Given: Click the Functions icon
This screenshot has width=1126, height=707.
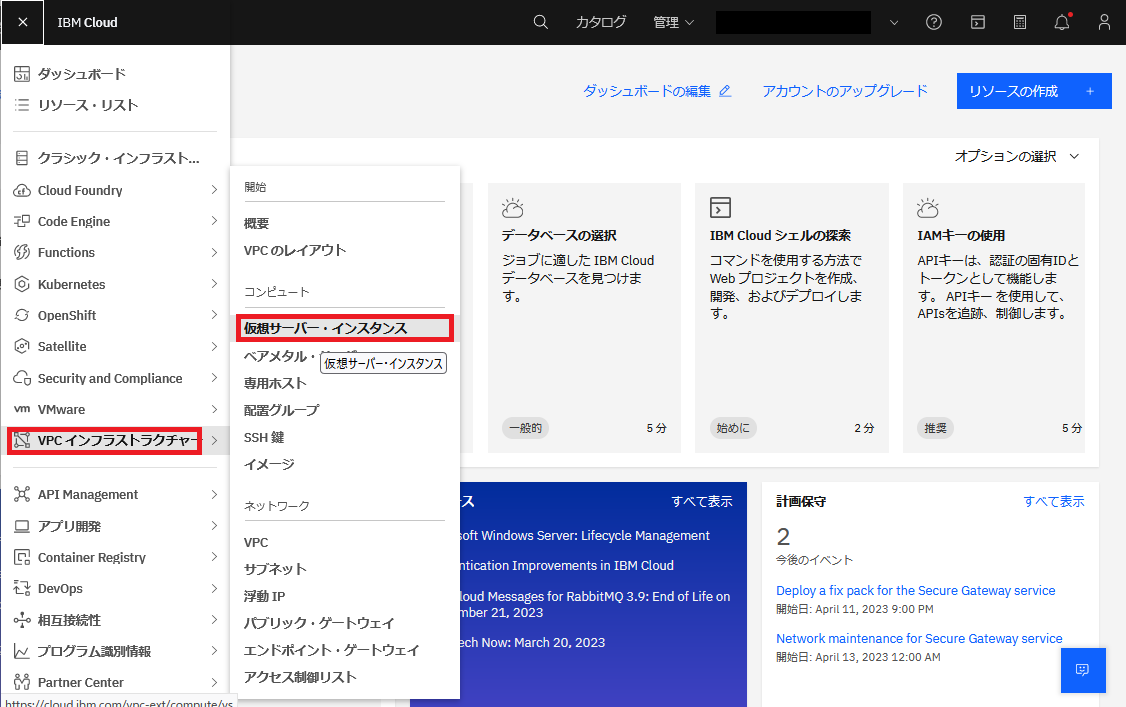Looking at the screenshot, I should 22,252.
